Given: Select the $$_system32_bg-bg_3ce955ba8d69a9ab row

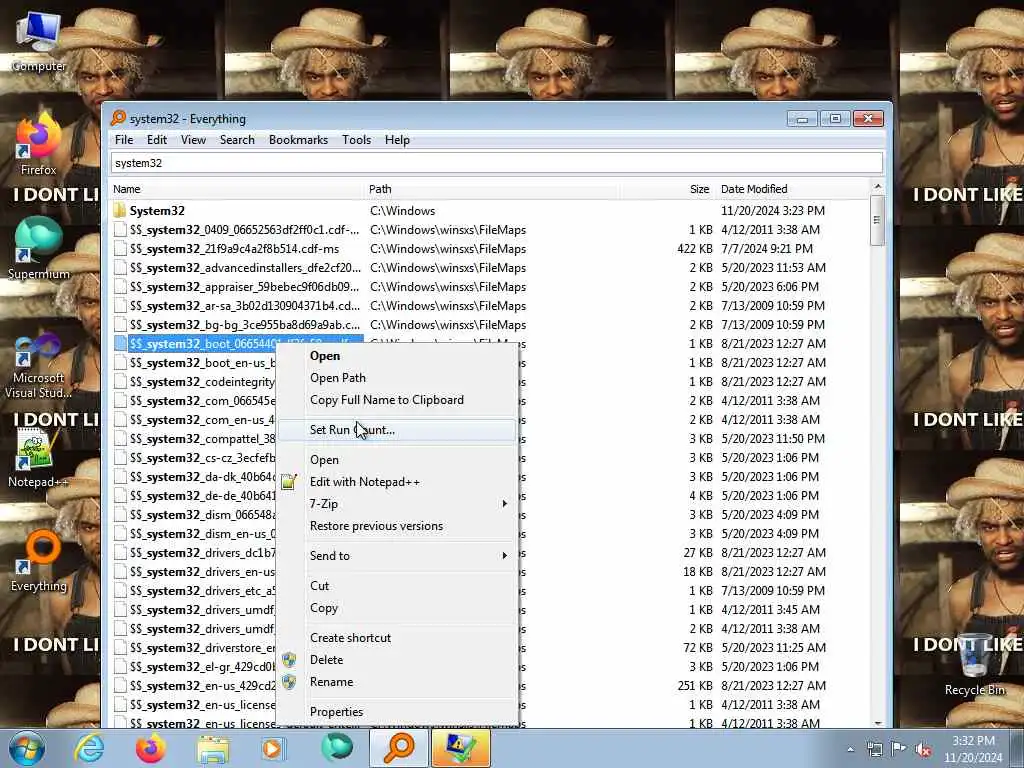Looking at the screenshot, I should pos(490,325).
